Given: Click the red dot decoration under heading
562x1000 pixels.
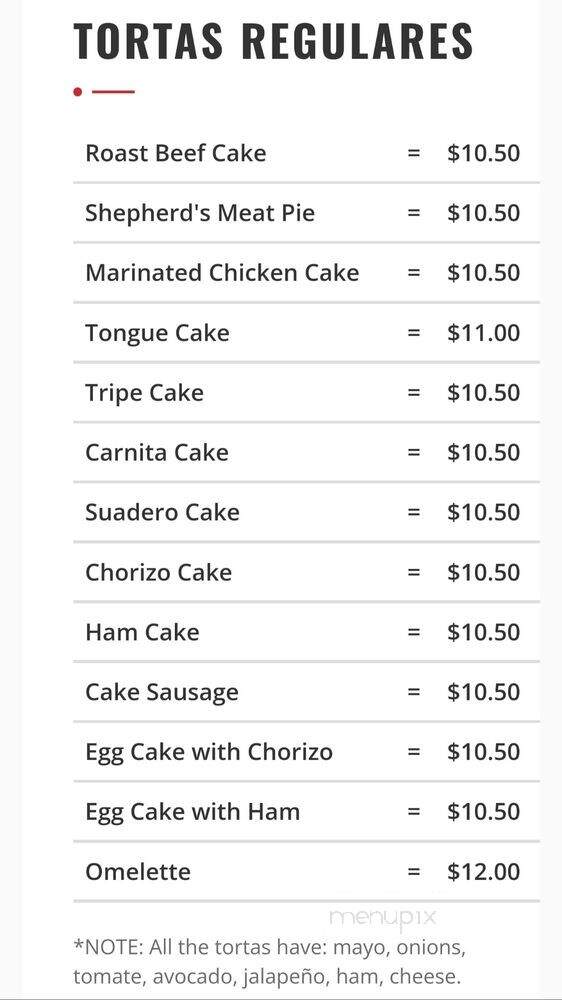Looking at the screenshot, I should coord(78,92).
